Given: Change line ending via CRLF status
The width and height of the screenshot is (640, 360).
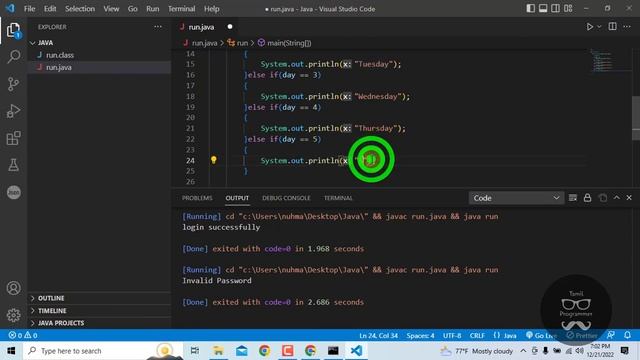Looking at the screenshot, I should 477,336.
